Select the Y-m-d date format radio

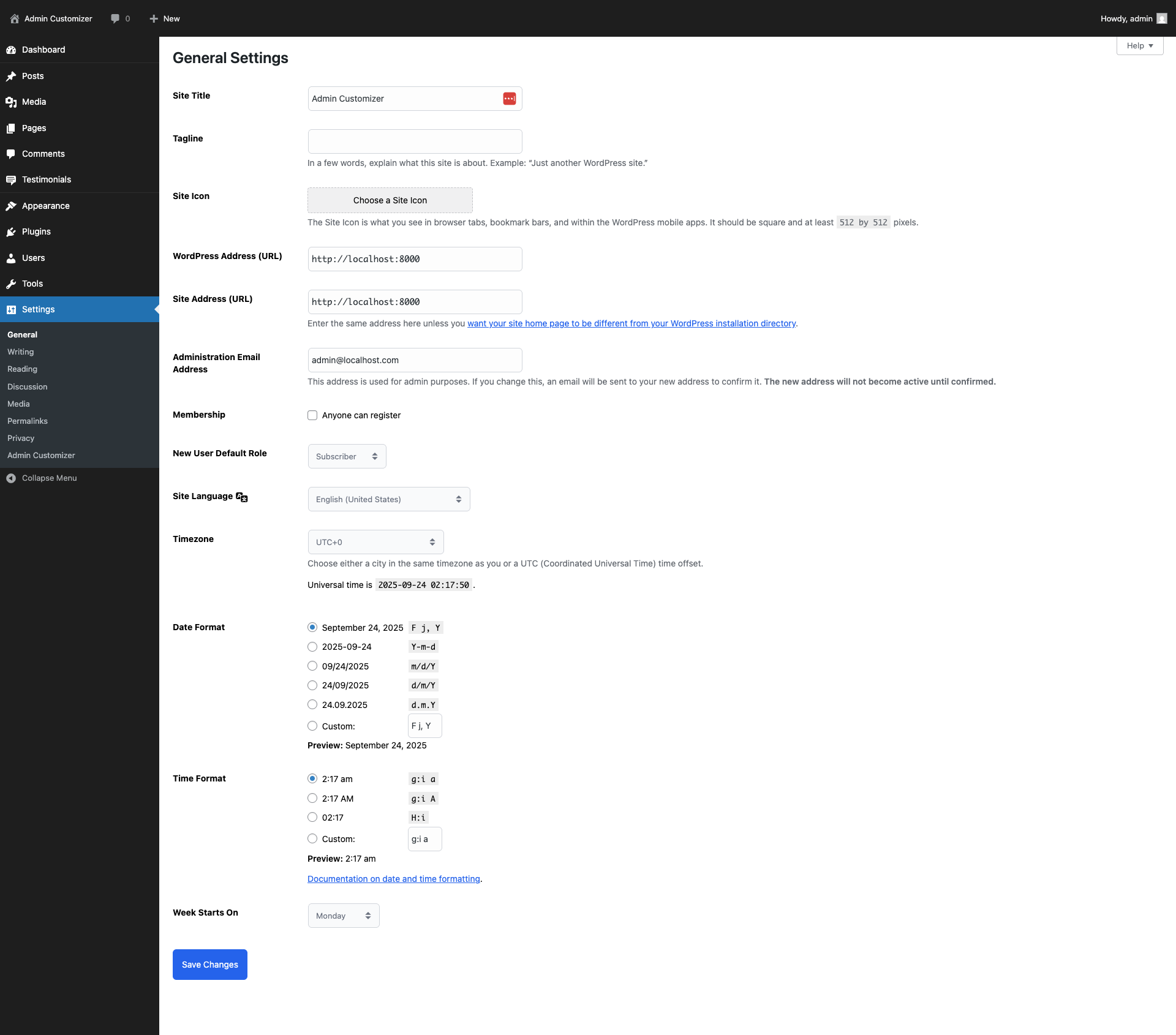click(x=312, y=647)
